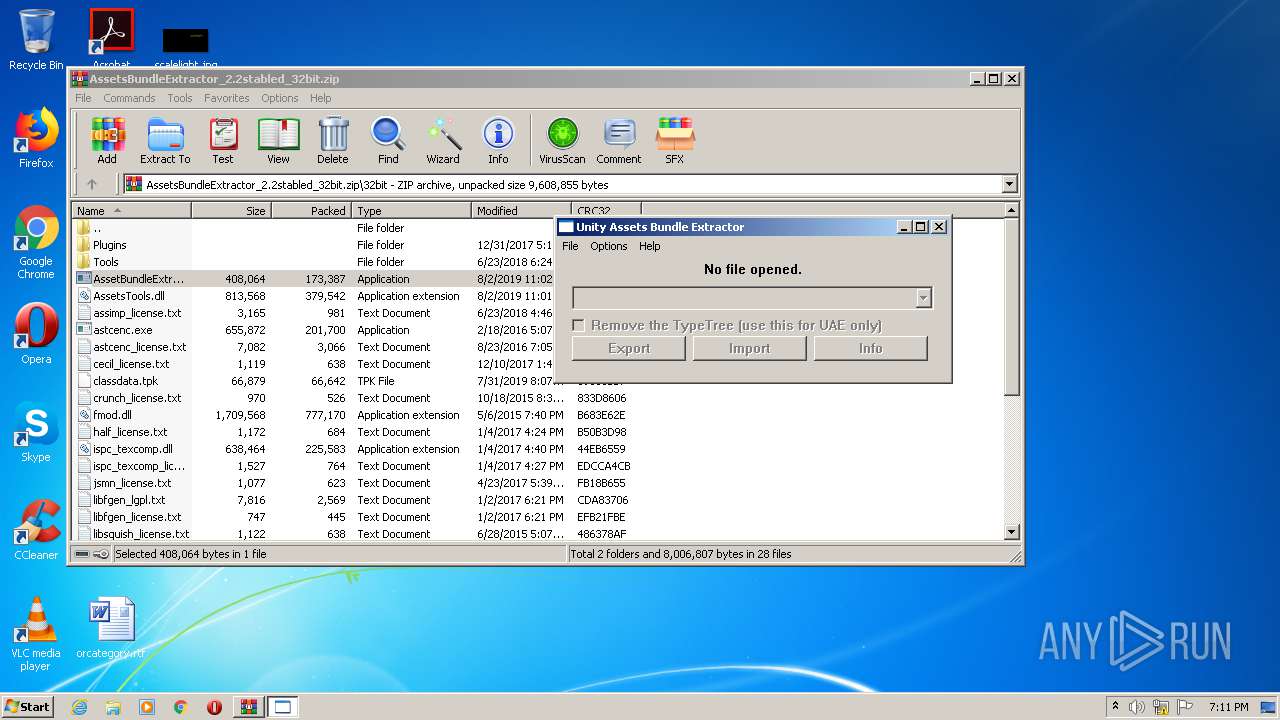Click the Find magnifier toolbar icon
This screenshot has width=1280, height=720.
pyautogui.click(x=388, y=141)
